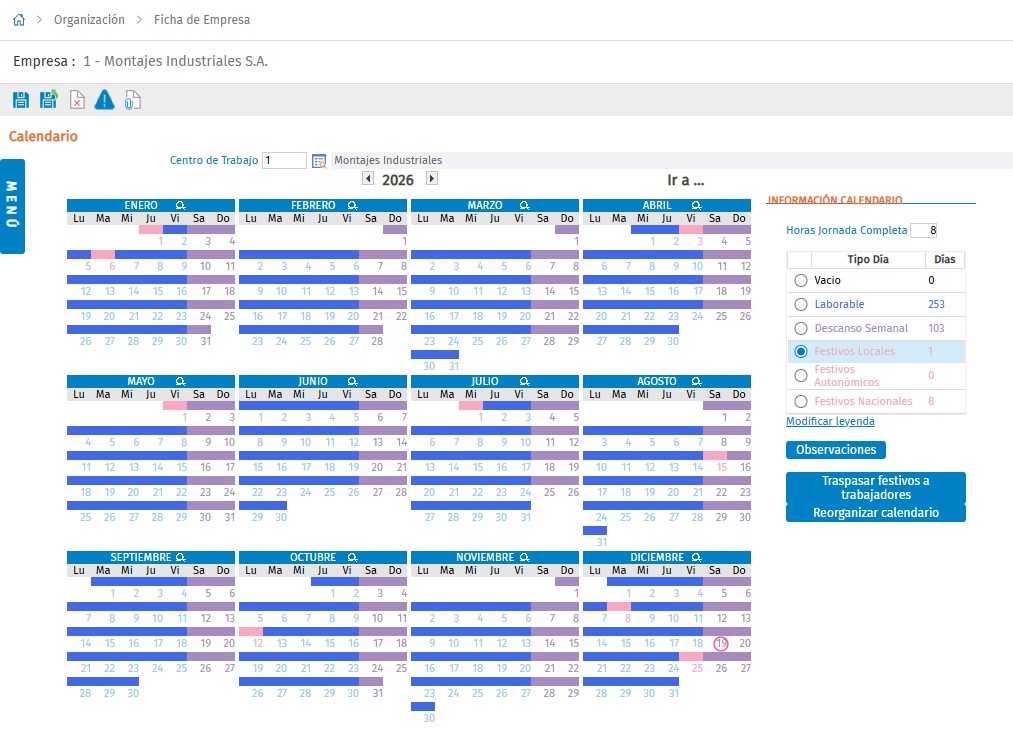Select May 1 in the calendar
This screenshot has width=1013, height=729.
point(184,417)
